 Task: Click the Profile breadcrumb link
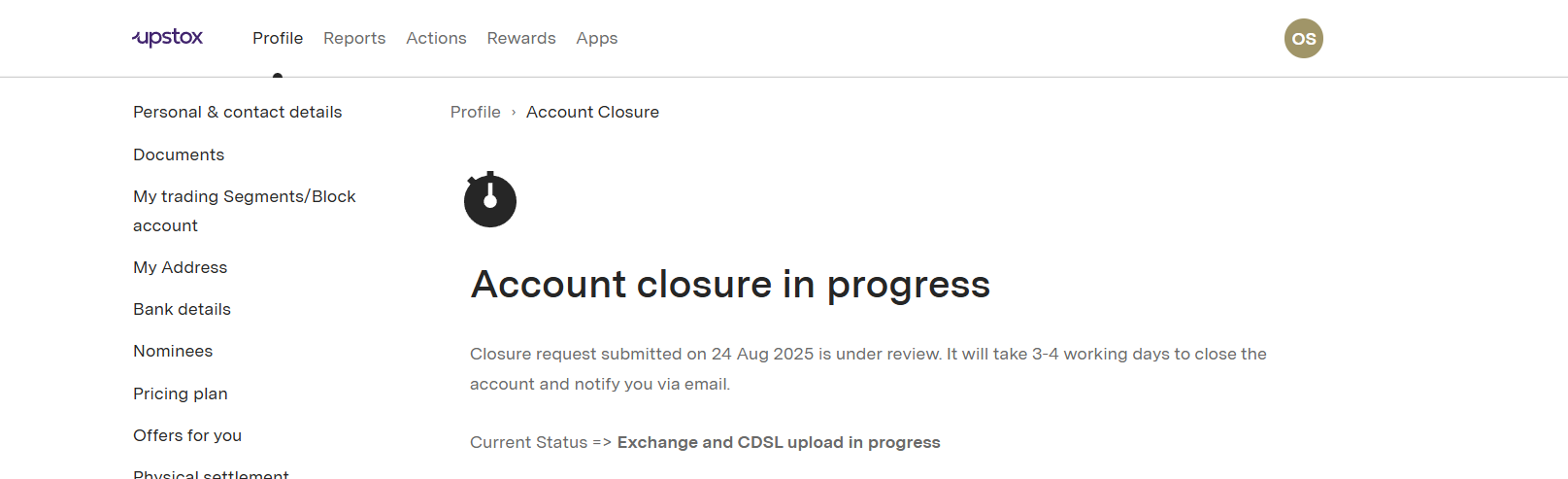pos(476,112)
